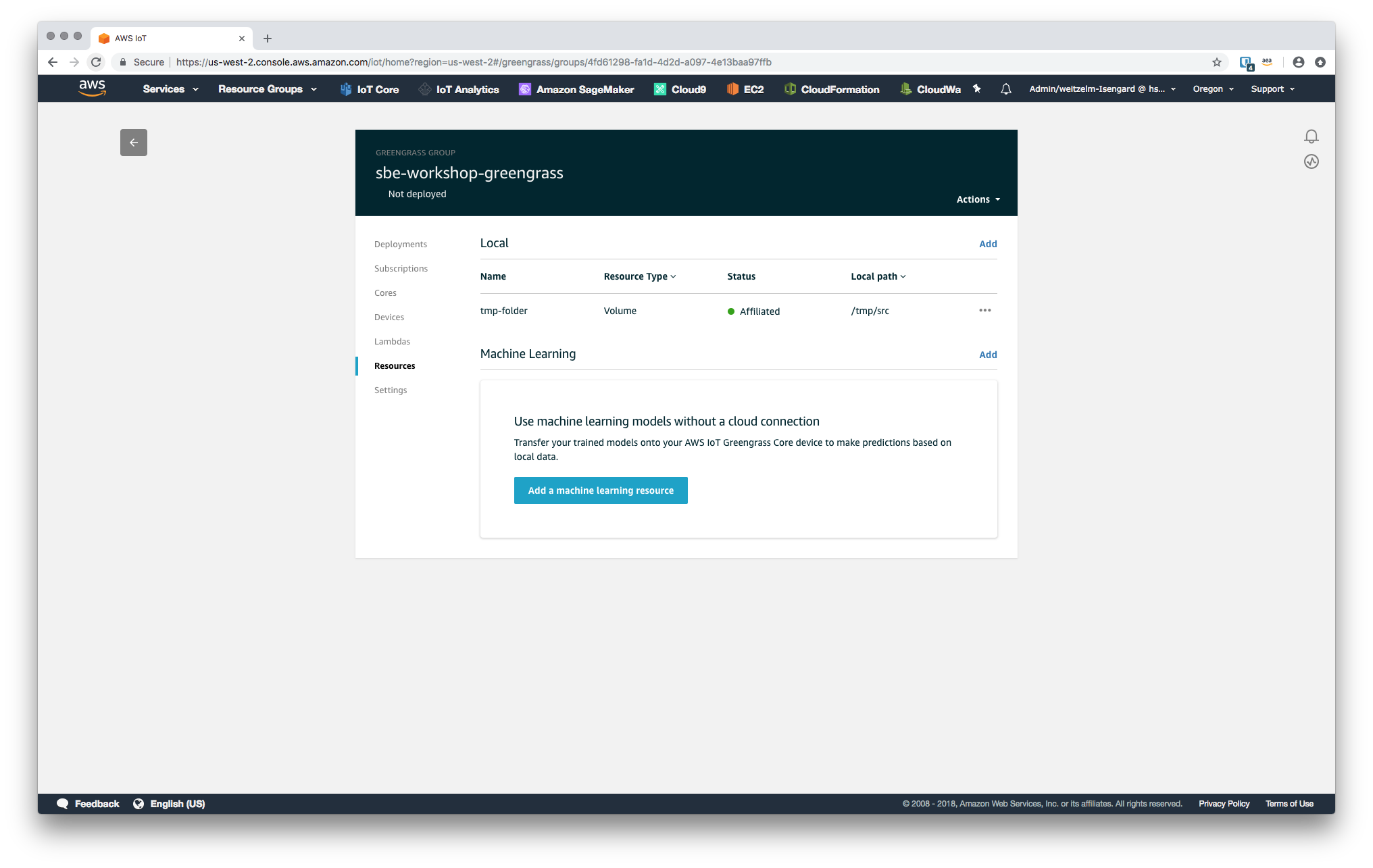Viewport: 1373px width, 868px height.
Task: Change language via English (US)
Action: (169, 803)
